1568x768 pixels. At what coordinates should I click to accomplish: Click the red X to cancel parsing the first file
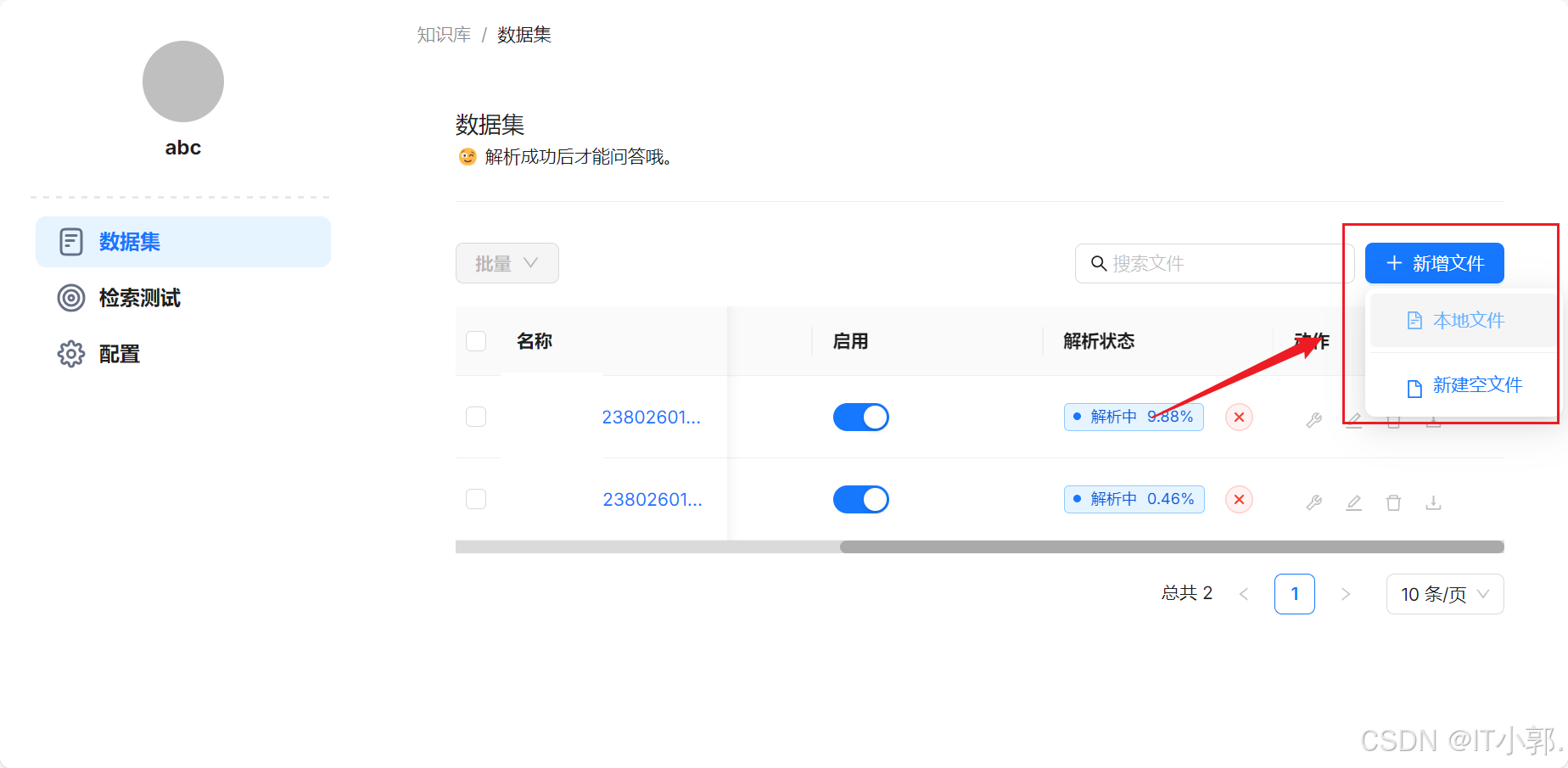point(1238,417)
